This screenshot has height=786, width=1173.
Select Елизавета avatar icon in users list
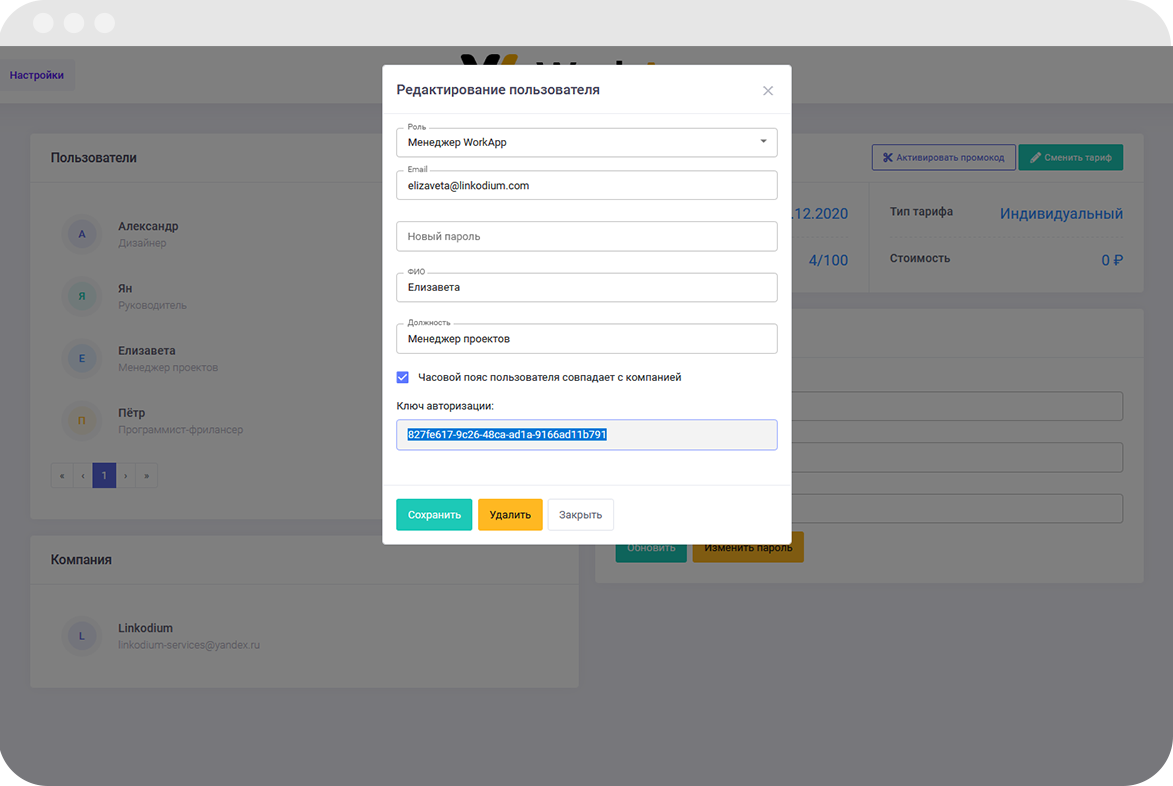tap(82, 358)
